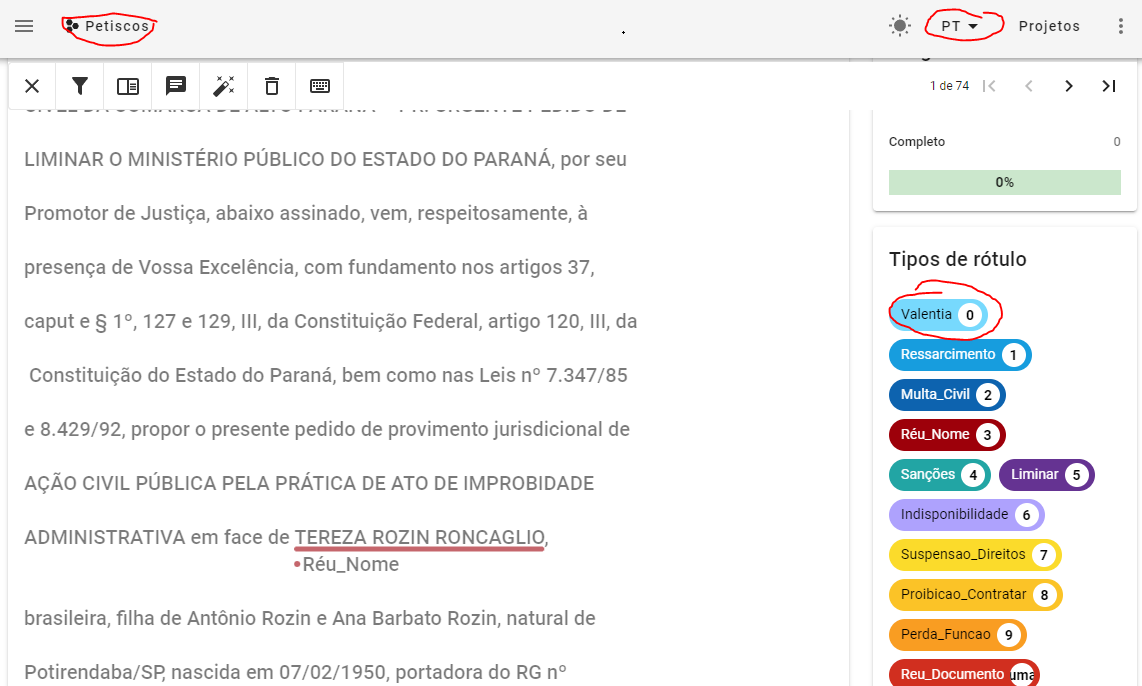This screenshot has height=686, width=1142.
Task: Show keyboard shortcuts via the keyboard icon
Action: click(319, 86)
